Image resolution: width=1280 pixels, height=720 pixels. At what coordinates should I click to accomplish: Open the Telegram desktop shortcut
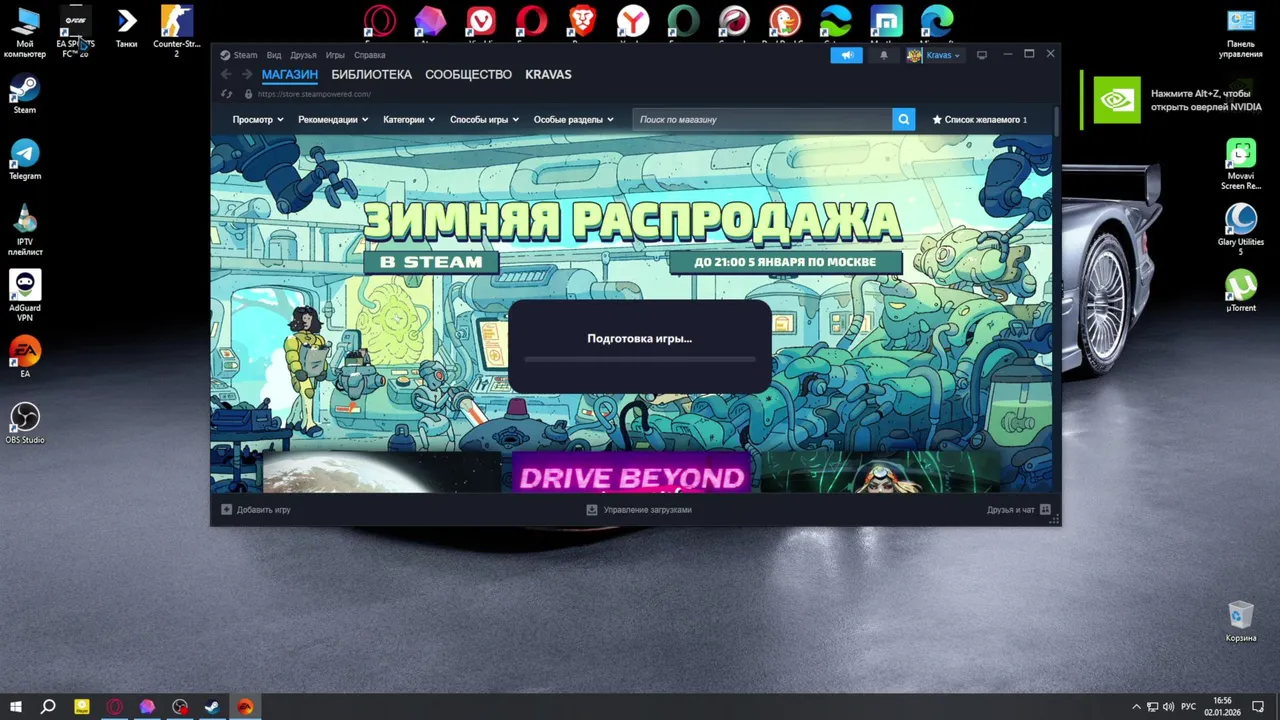pos(24,159)
